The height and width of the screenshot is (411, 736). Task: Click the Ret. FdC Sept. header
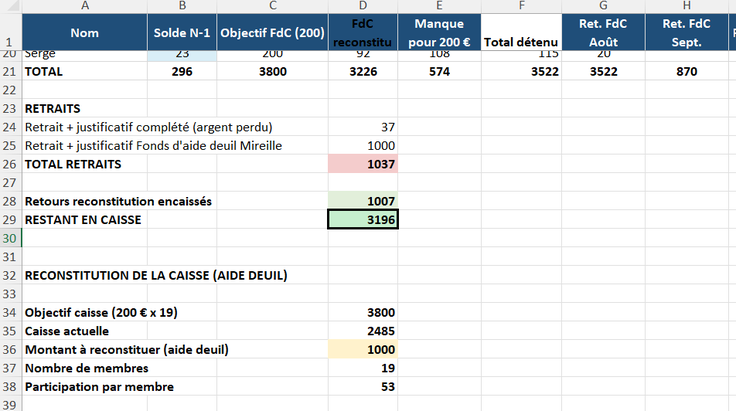[687, 32]
